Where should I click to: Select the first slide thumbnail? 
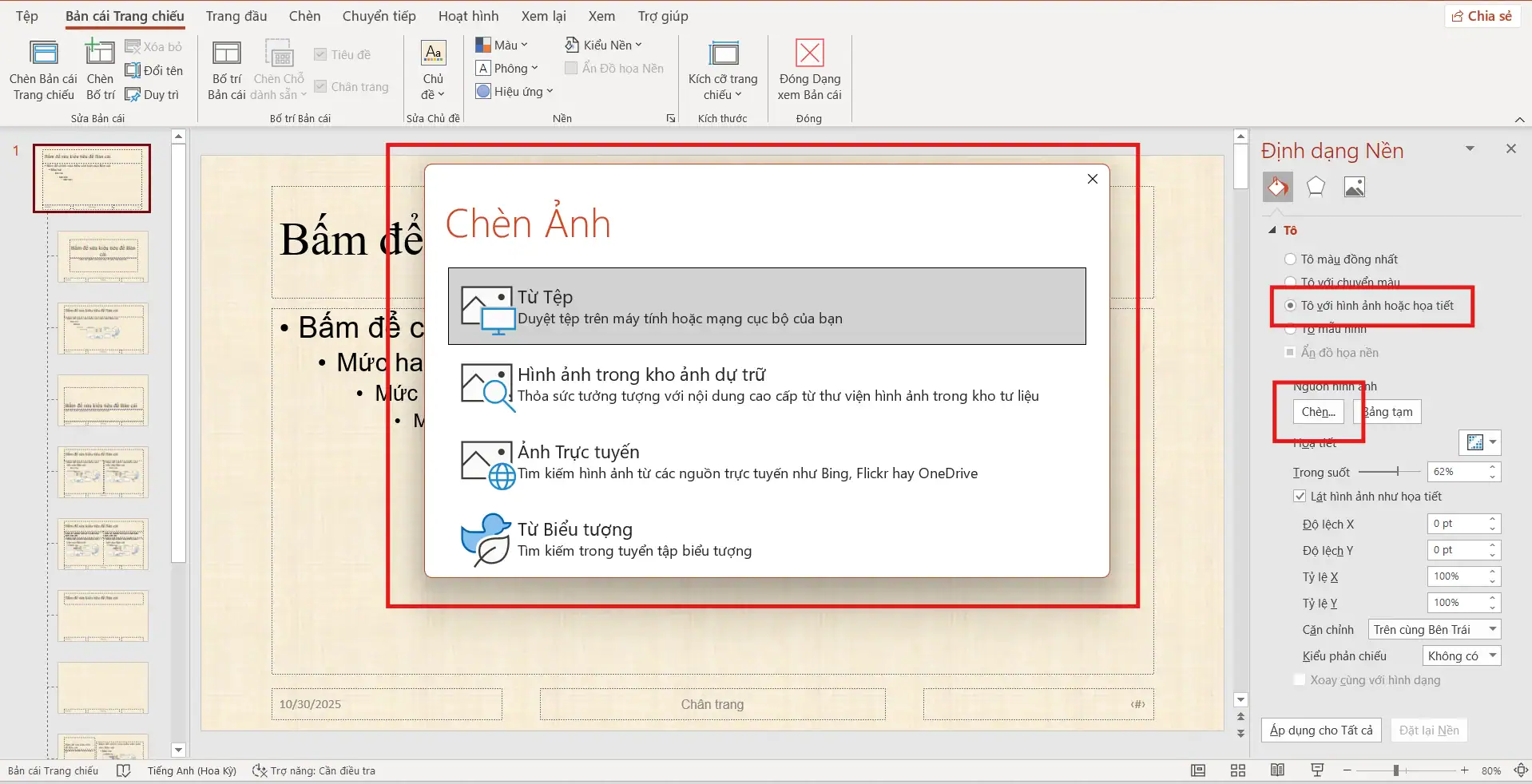[x=90, y=178]
